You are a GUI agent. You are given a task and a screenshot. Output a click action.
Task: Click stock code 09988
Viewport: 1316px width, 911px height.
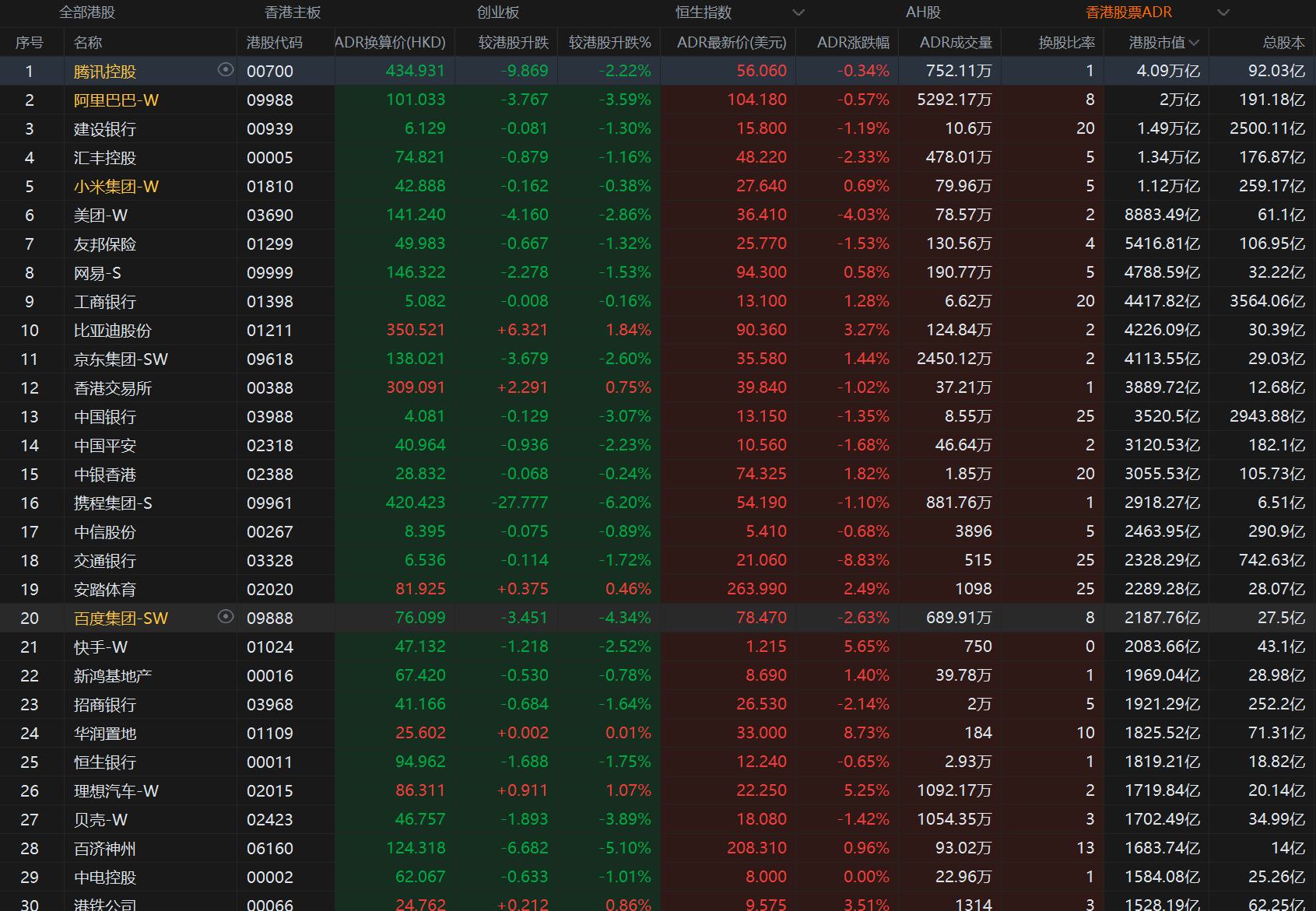tap(270, 100)
